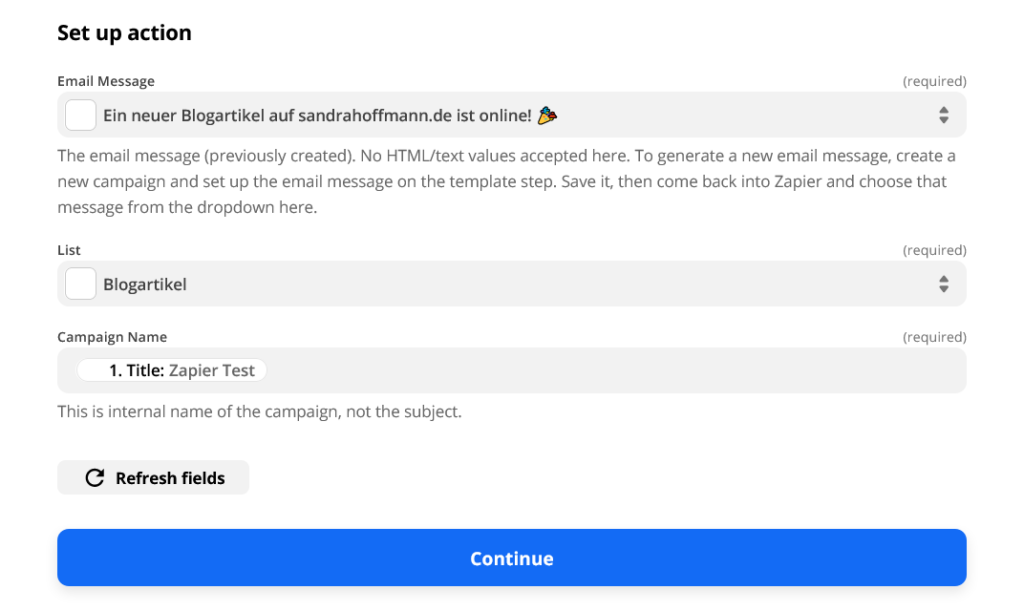Click the 'Campaign Name' field label

[112, 337]
